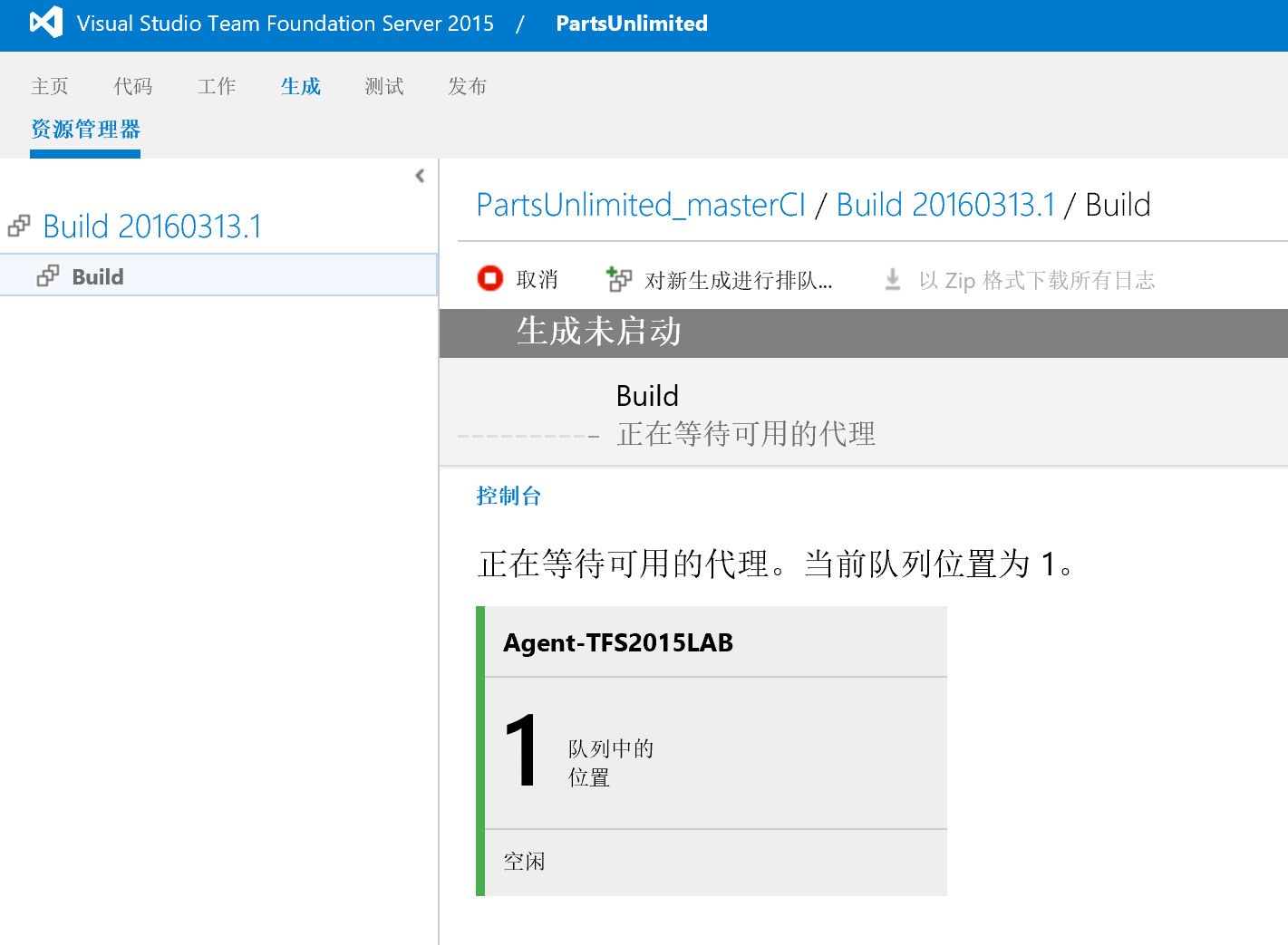The height and width of the screenshot is (945, 1288).
Task: Select the Build child node in the tree
Action: pos(218,275)
